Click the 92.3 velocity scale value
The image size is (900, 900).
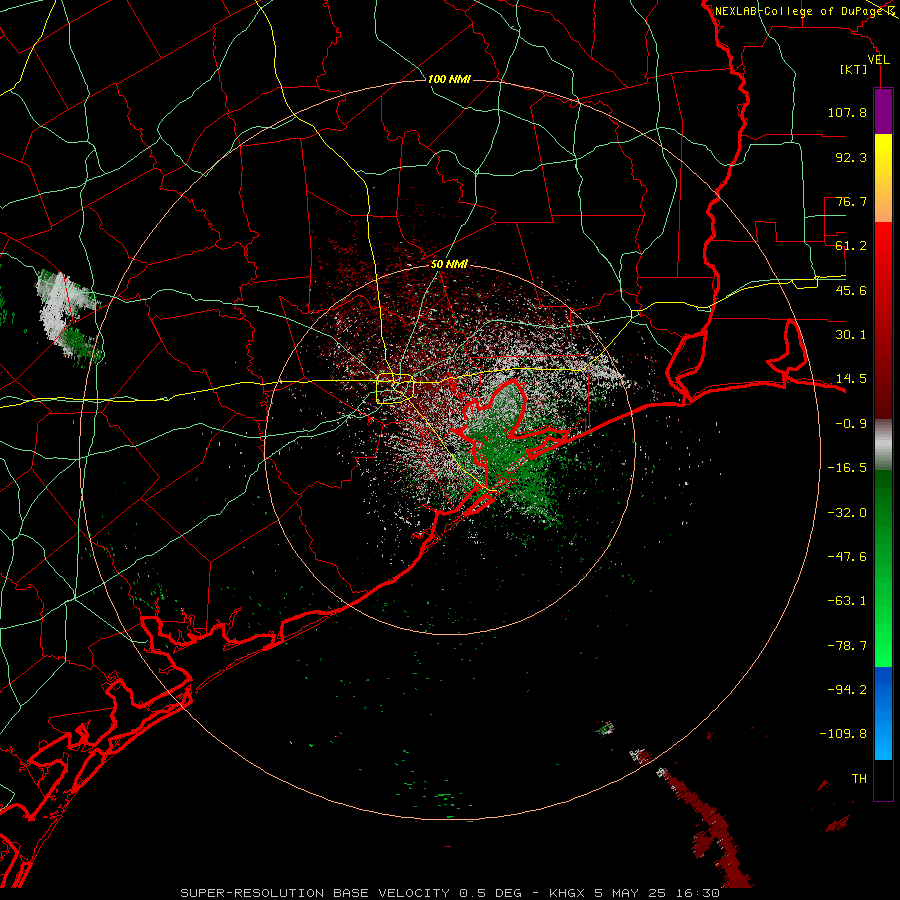(x=851, y=157)
